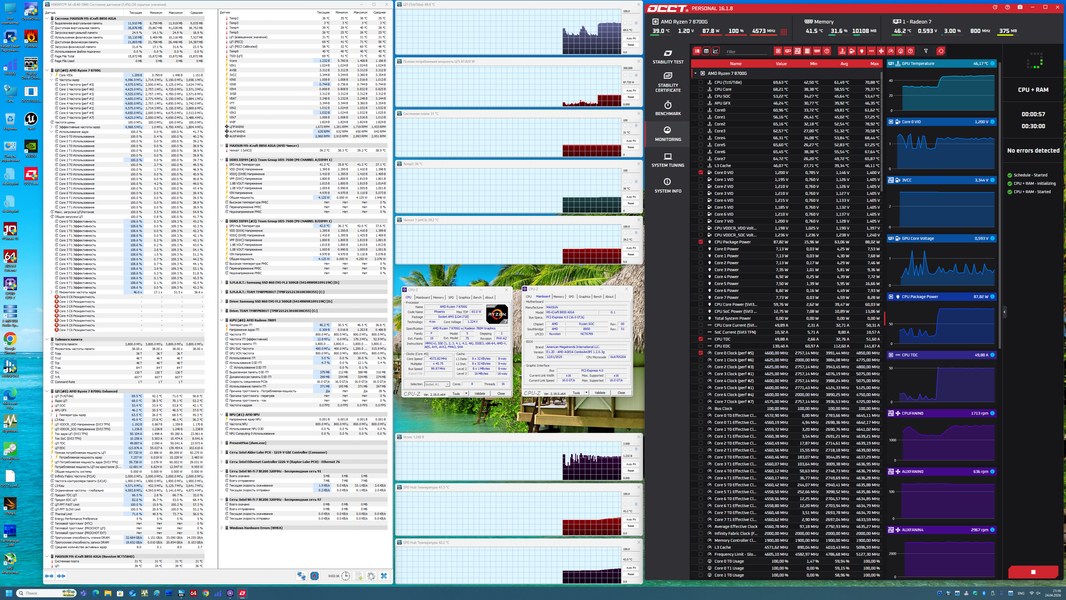Open OCCT System Info section
1066x600 pixels.
coord(668,186)
